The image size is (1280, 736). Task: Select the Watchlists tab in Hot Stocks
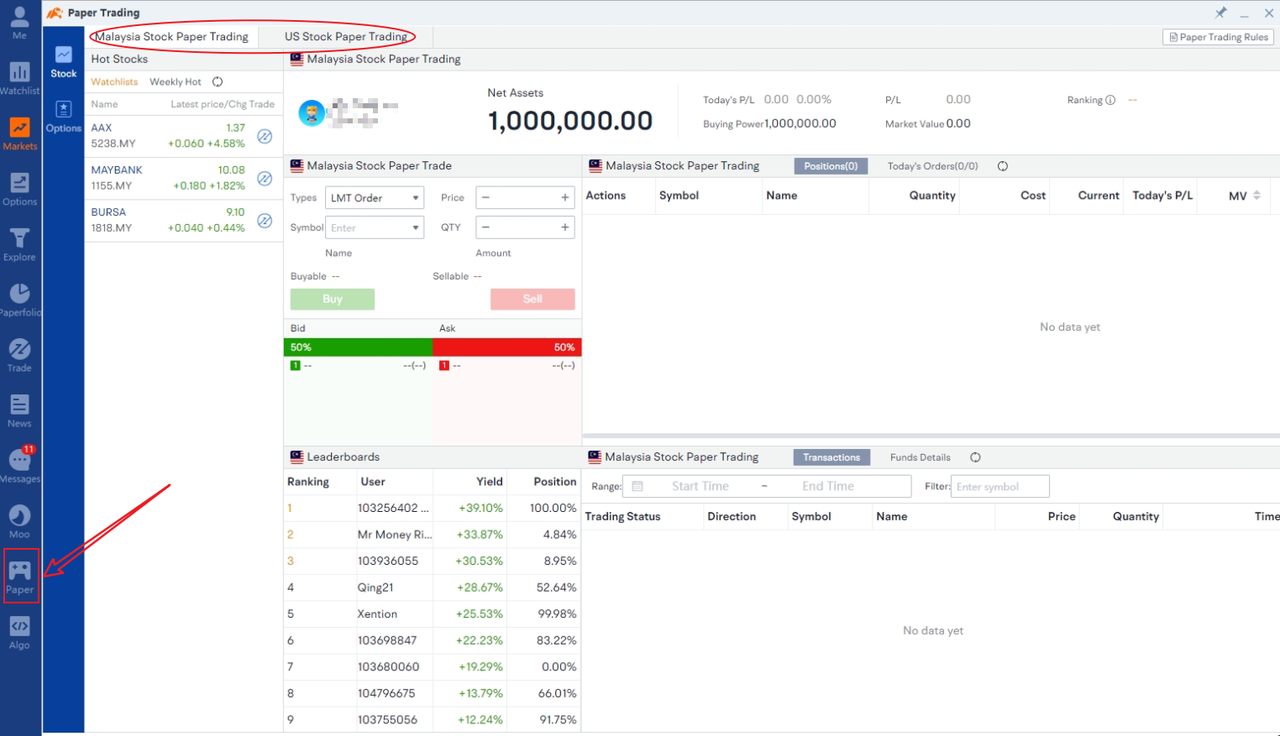(x=114, y=82)
